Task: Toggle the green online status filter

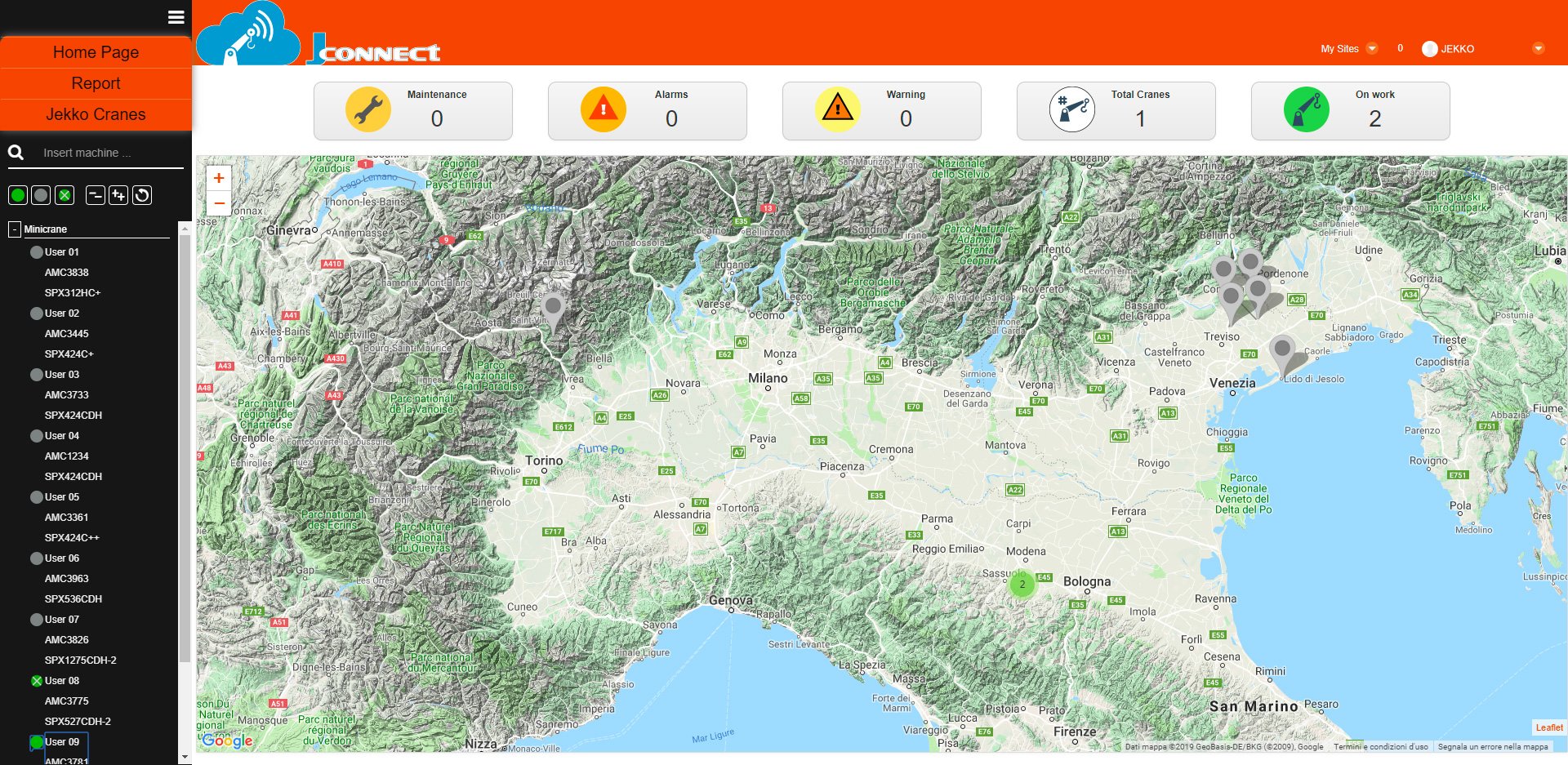Action: point(18,195)
